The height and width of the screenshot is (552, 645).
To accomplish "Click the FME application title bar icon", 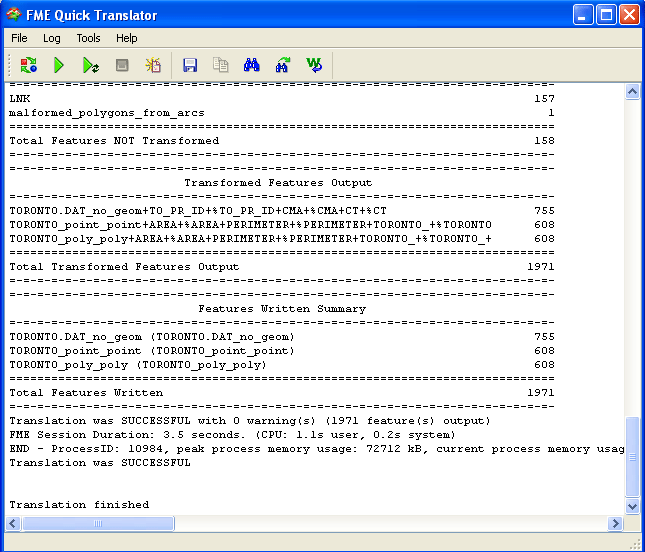I will tap(14, 15).
